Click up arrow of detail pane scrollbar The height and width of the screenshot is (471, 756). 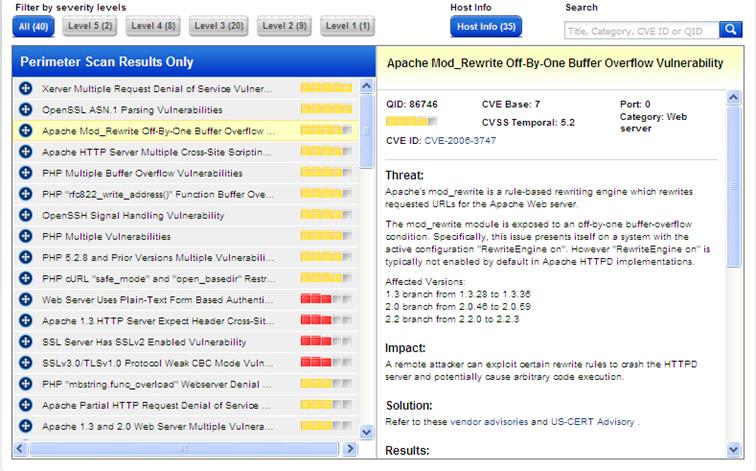733,98
